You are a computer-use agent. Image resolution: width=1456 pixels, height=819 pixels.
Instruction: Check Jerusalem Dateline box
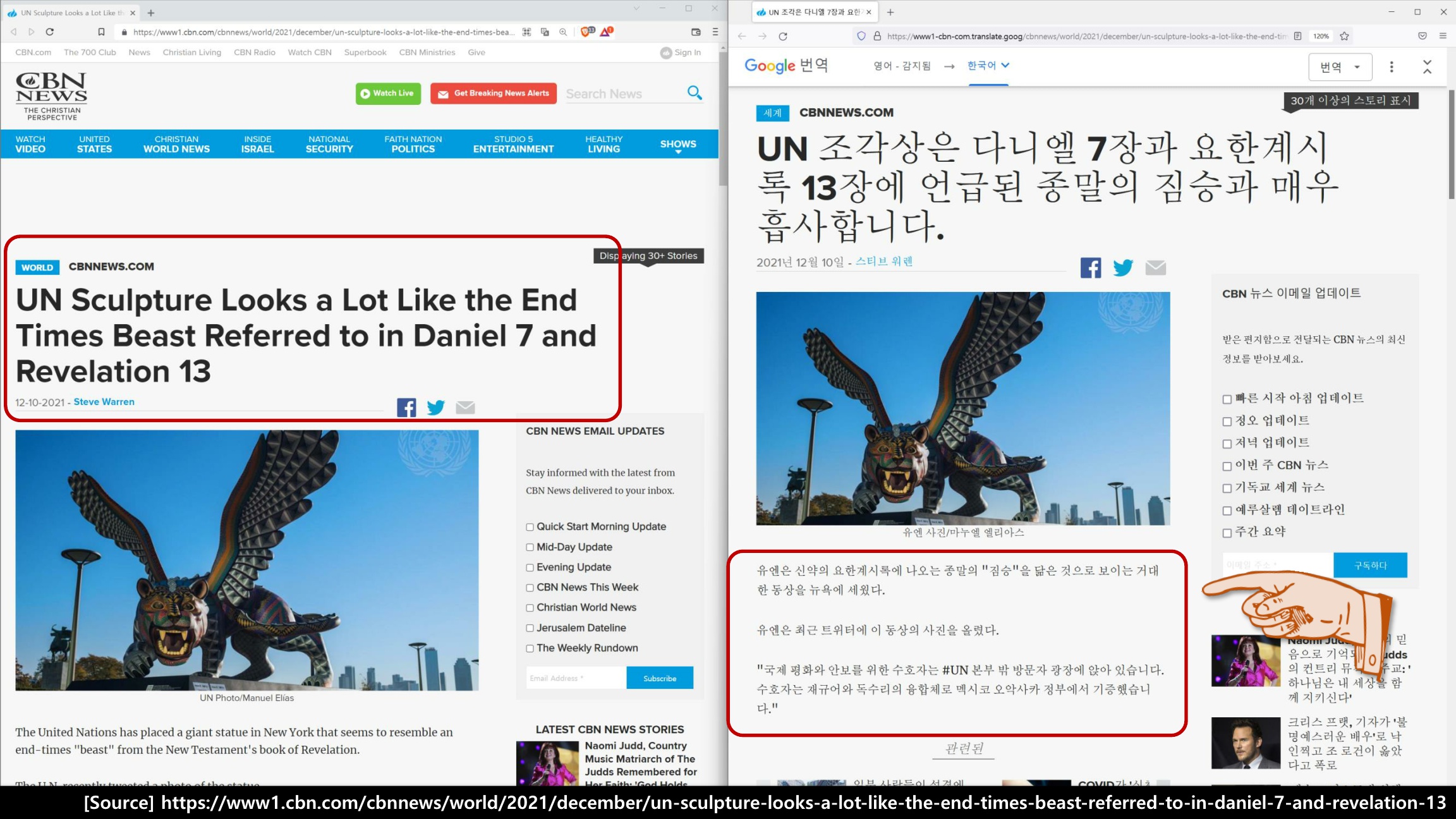click(x=530, y=628)
